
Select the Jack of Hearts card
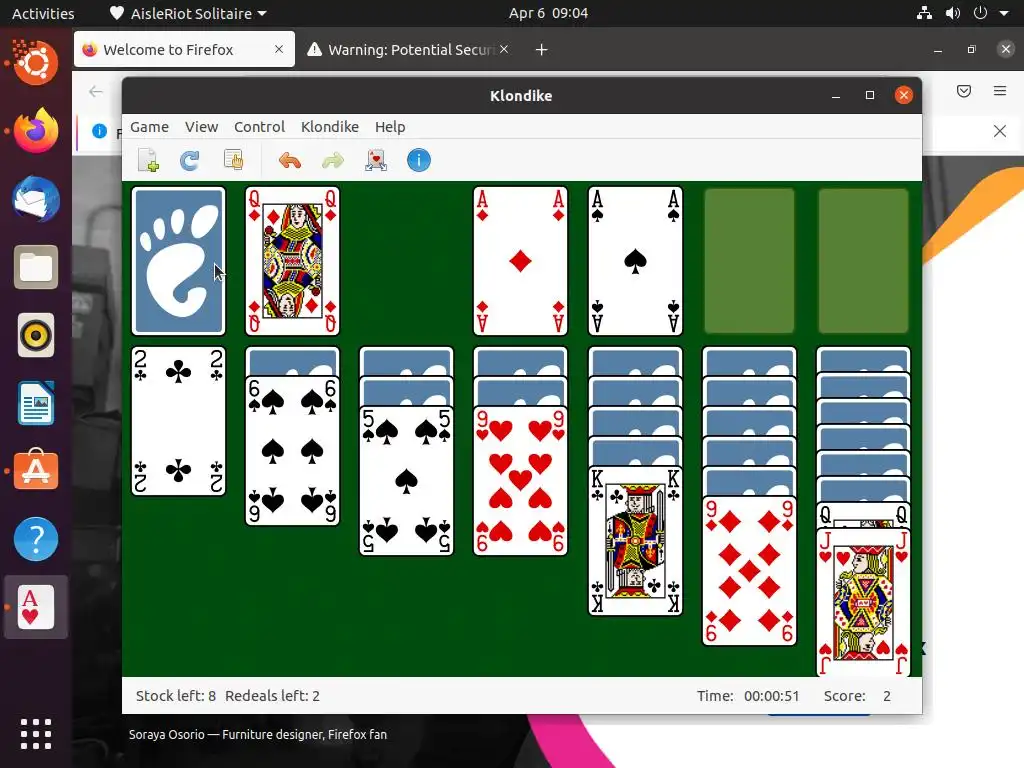[x=863, y=601]
